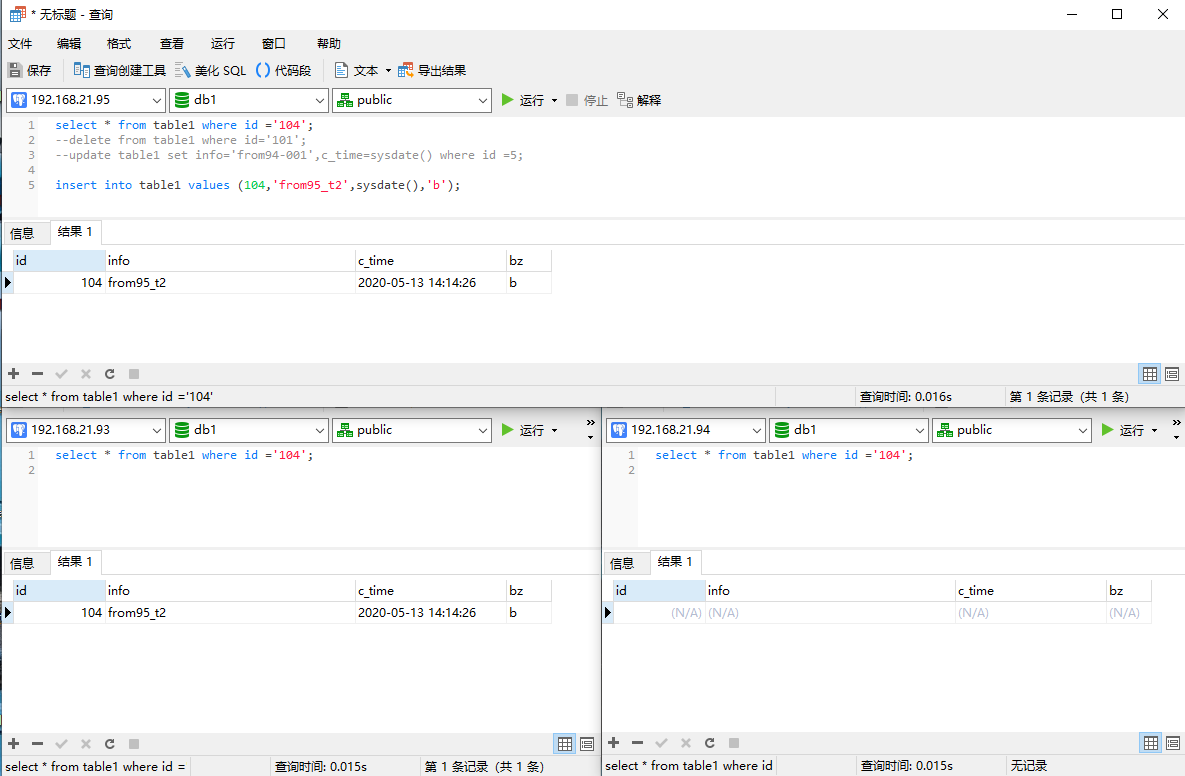Screen dimensions: 1185x776
Task: Click the (N/A) info cell in 192.168.21.94 results
Action: [x=830, y=613]
